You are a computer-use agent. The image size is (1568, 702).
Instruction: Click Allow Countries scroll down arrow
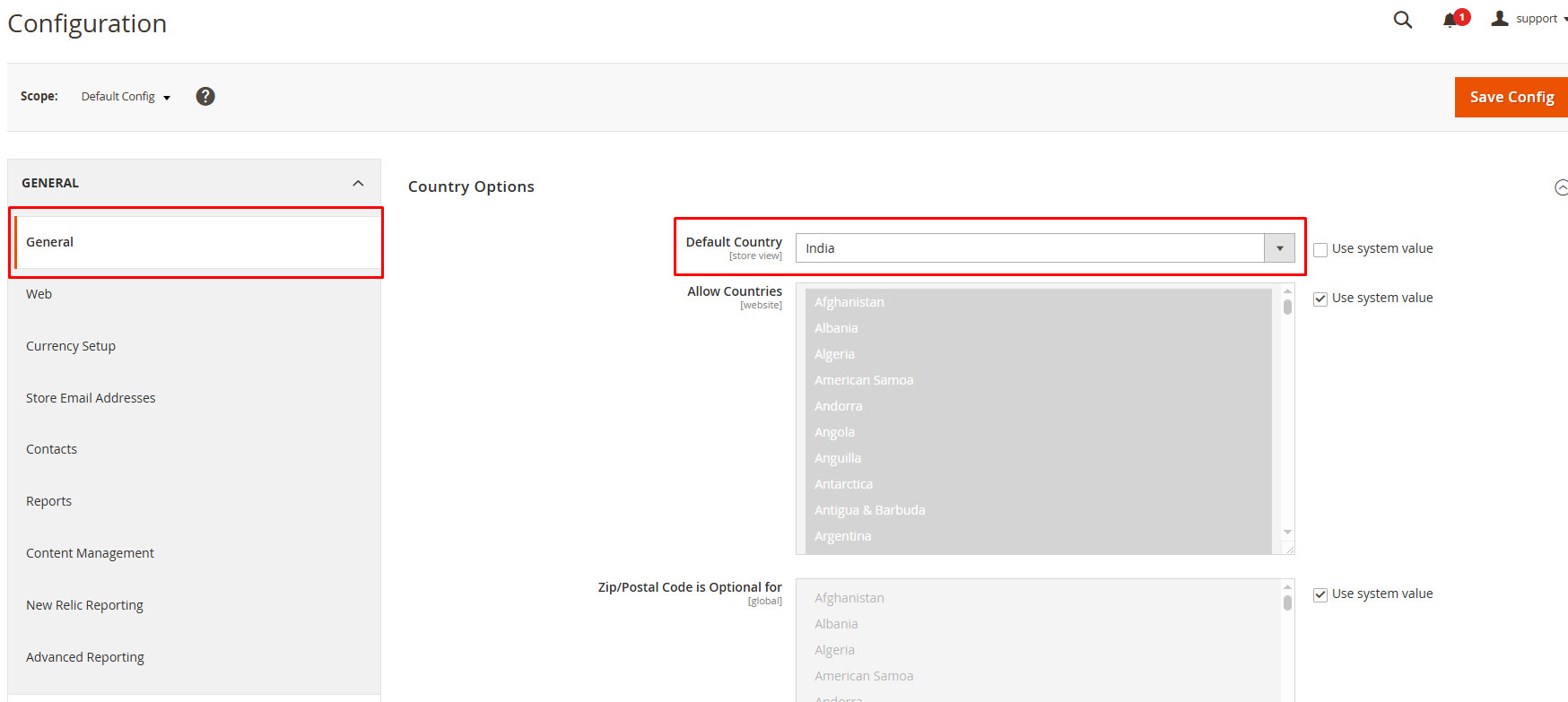coord(1287,533)
